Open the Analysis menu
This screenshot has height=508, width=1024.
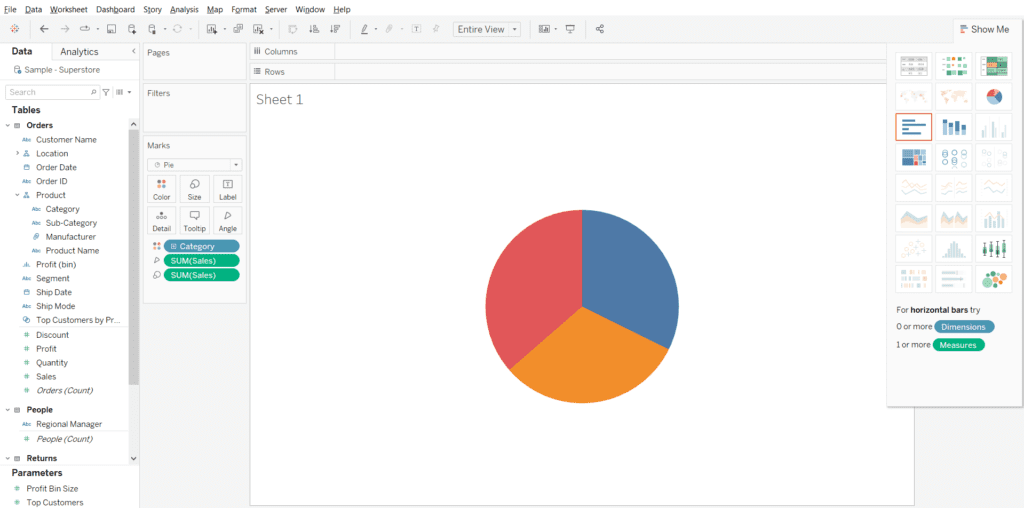[184, 9]
